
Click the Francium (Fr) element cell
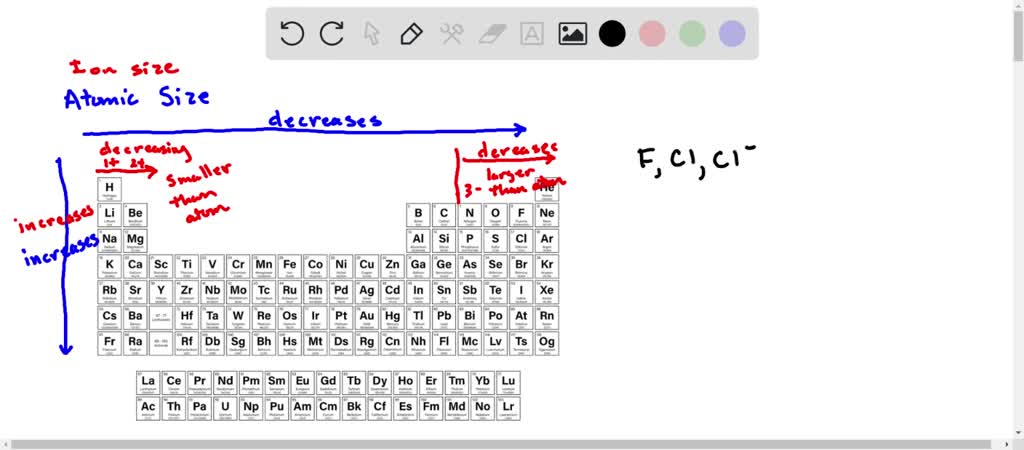point(110,344)
